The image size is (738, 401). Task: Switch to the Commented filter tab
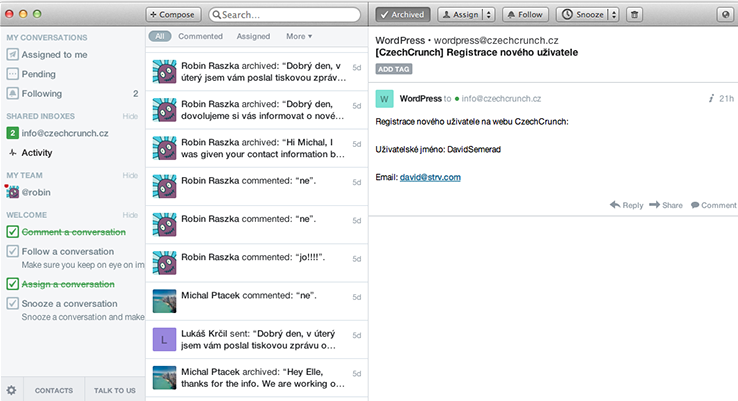coord(200,36)
